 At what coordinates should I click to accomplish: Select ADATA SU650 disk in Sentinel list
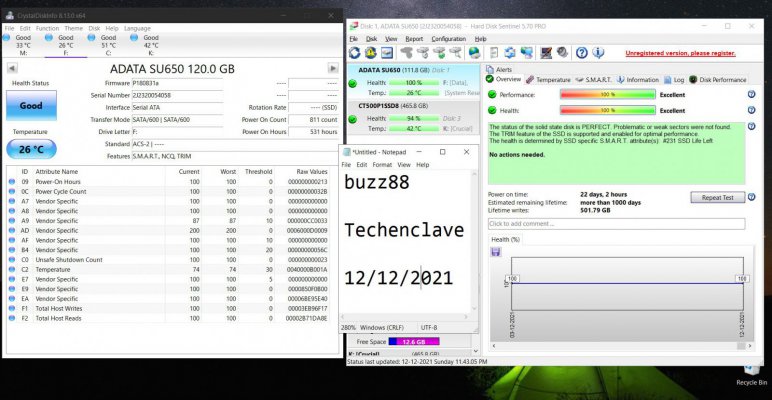pos(413,82)
